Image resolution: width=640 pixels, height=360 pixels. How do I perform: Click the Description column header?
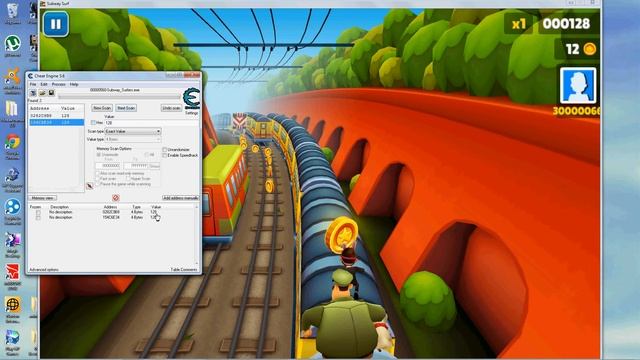pyautogui.click(x=59, y=207)
